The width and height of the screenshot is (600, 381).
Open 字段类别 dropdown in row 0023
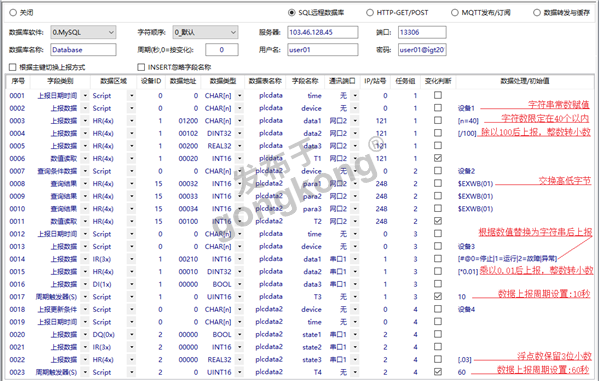(85, 372)
